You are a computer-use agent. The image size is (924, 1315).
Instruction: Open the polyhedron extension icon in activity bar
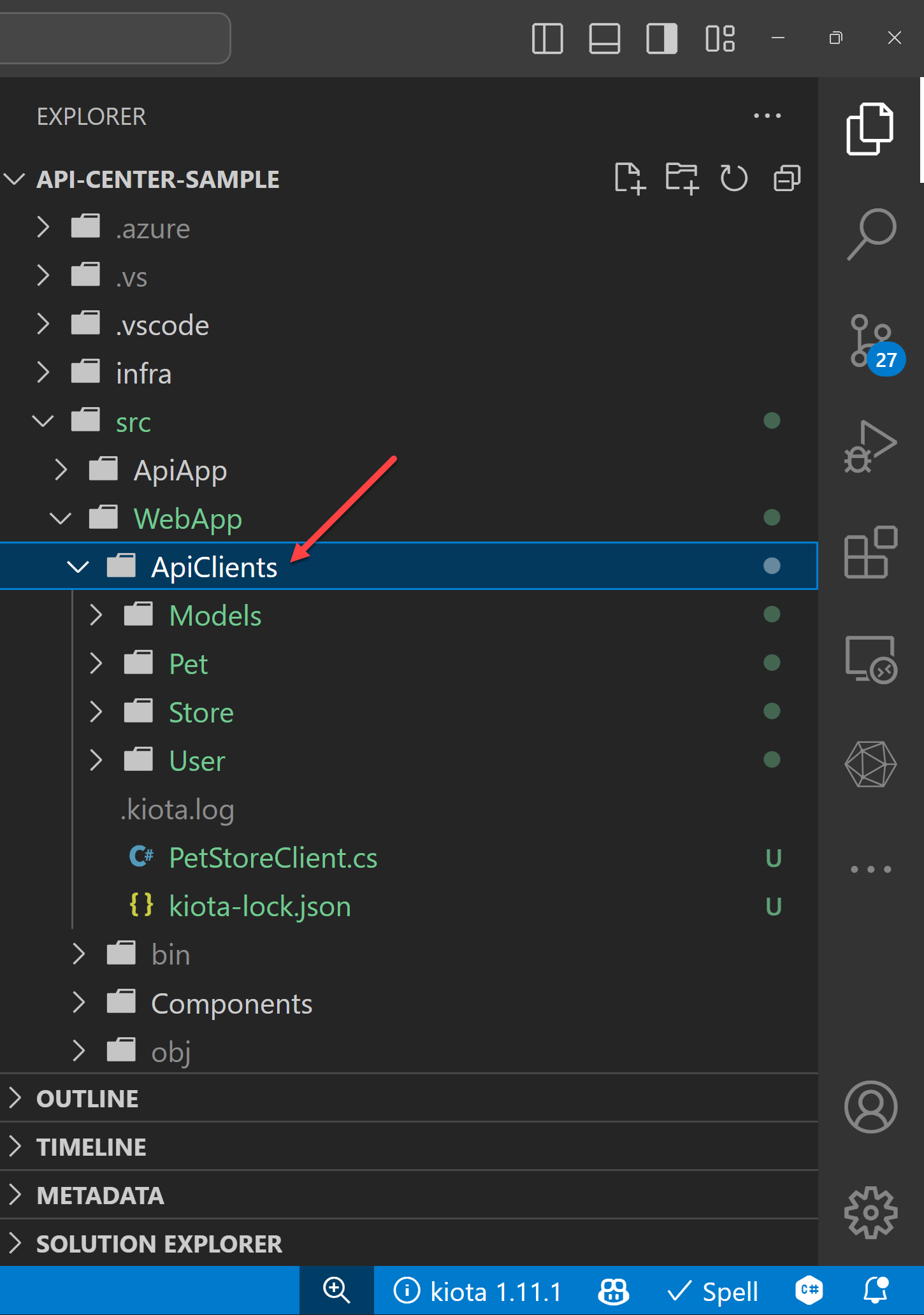point(870,764)
